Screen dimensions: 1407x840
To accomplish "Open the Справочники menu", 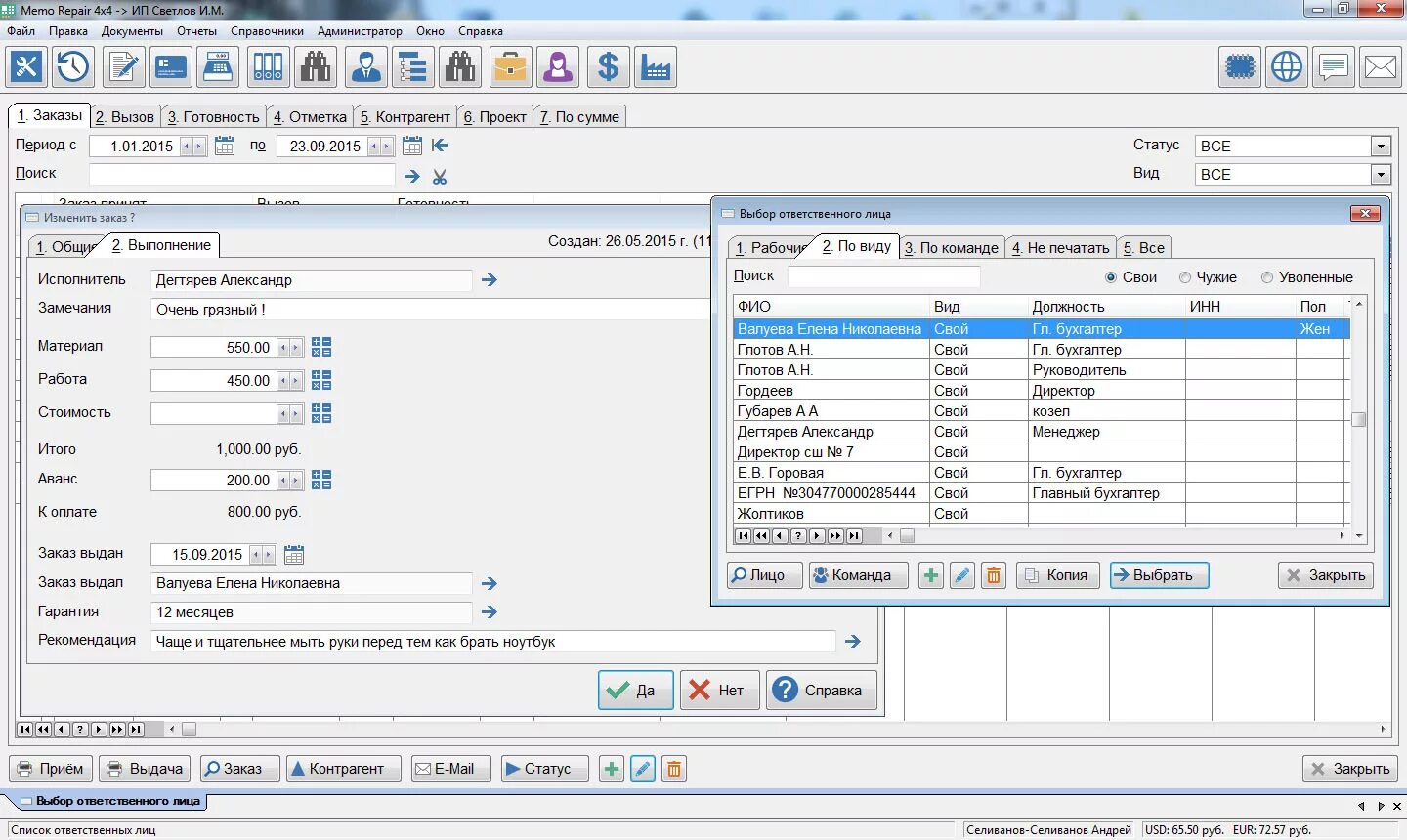I will click(267, 31).
